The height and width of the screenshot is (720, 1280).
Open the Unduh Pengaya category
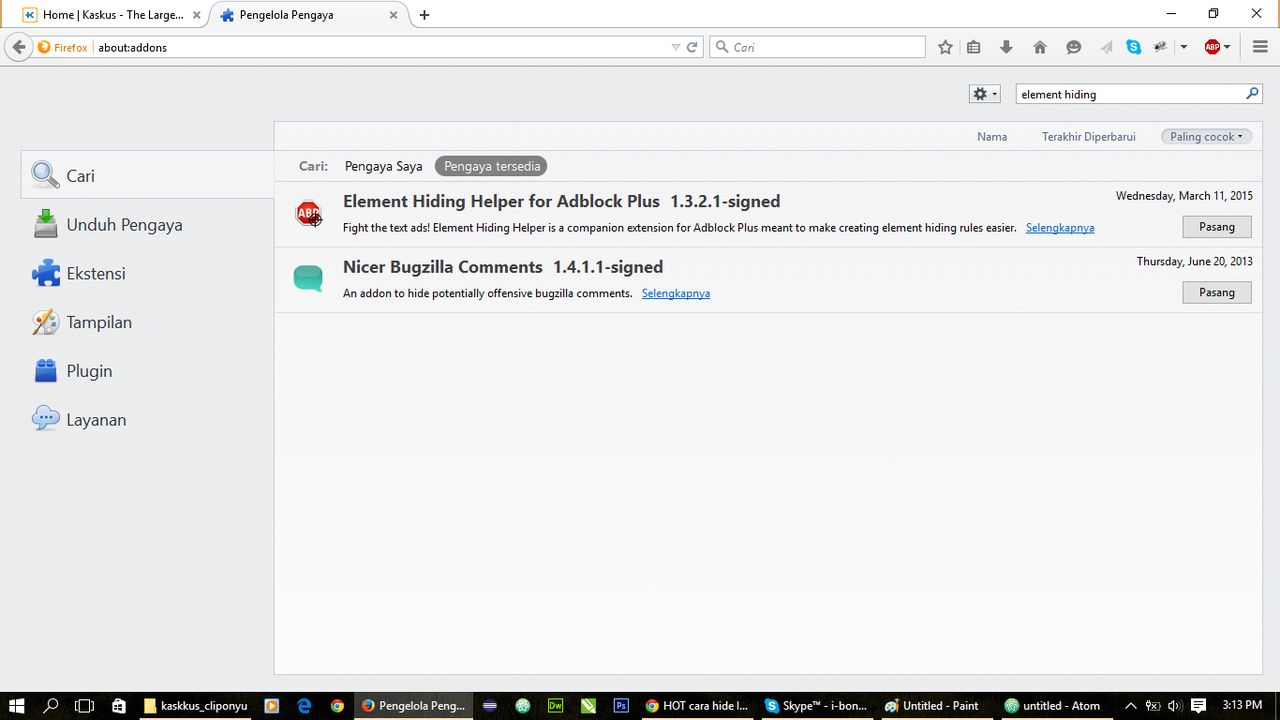(x=148, y=224)
